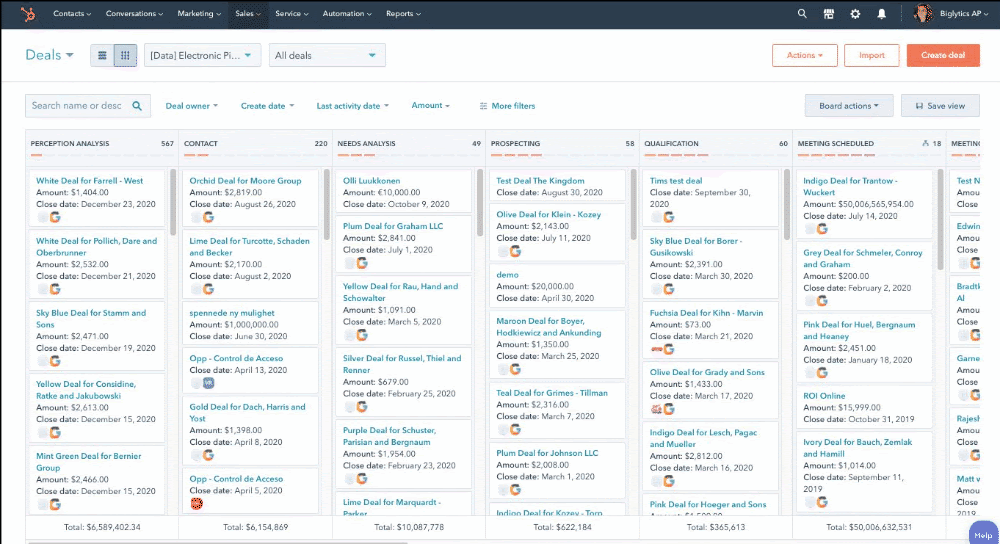1000x544 pixels.
Task: Switch to list view
Action: pos(102,56)
